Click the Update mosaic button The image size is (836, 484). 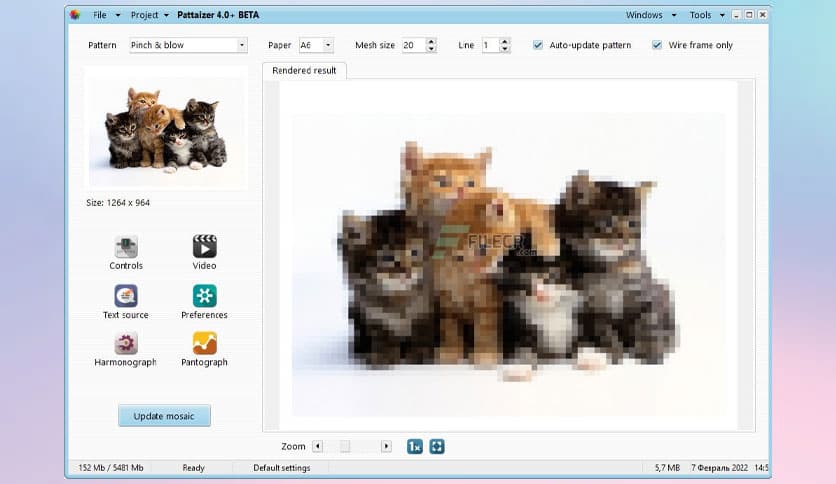click(164, 416)
